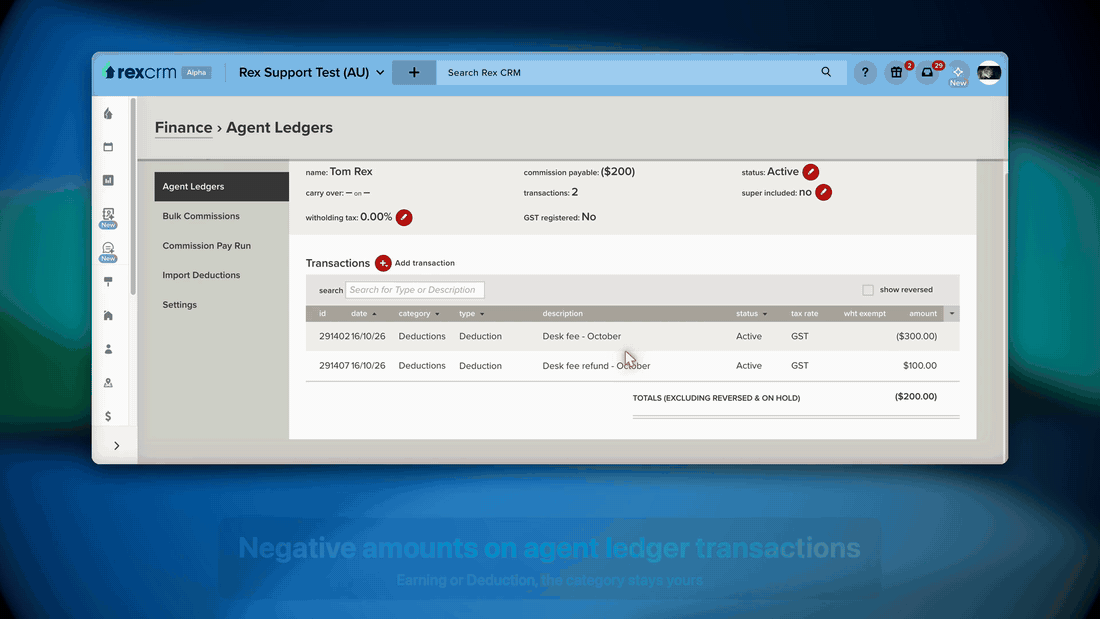Edit the super included pencil icon
The height and width of the screenshot is (619, 1100).
tap(824, 192)
